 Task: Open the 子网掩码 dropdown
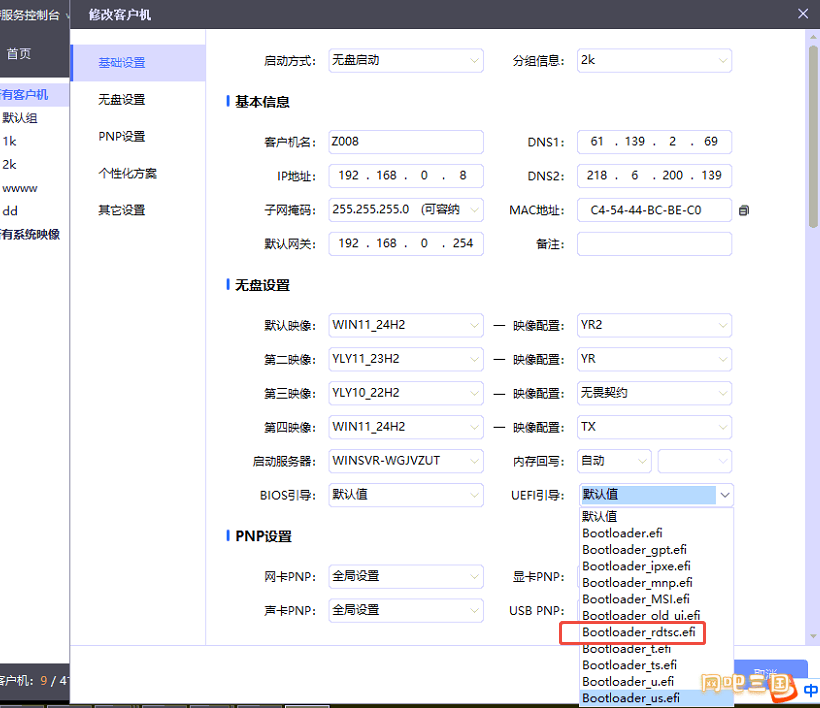click(x=406, y=210)
